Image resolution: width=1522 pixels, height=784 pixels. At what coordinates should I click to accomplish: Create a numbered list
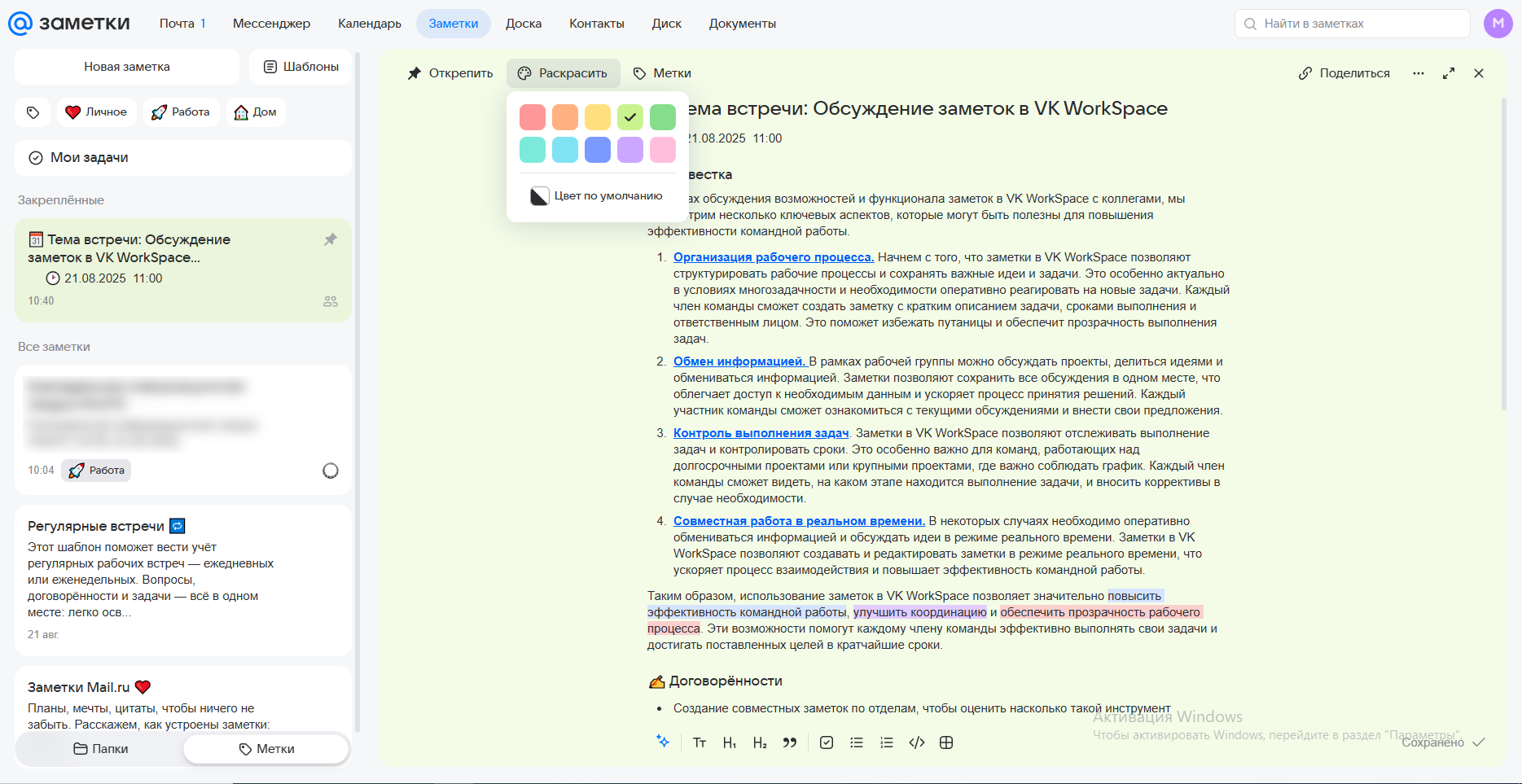(886, 742)
